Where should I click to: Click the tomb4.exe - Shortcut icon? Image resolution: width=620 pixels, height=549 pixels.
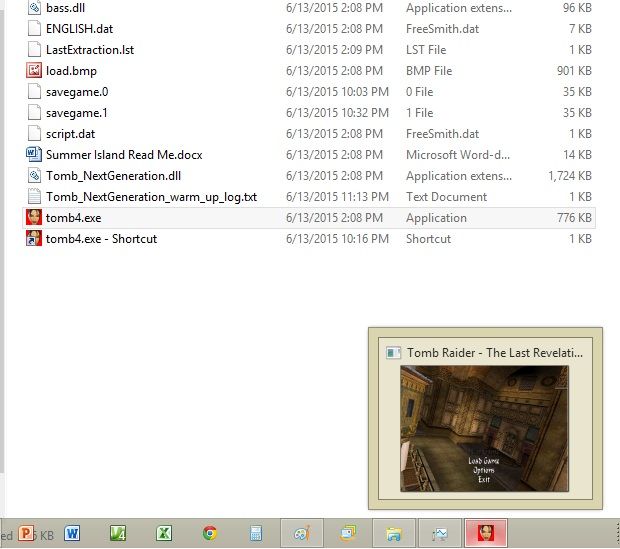pos(34,239)
